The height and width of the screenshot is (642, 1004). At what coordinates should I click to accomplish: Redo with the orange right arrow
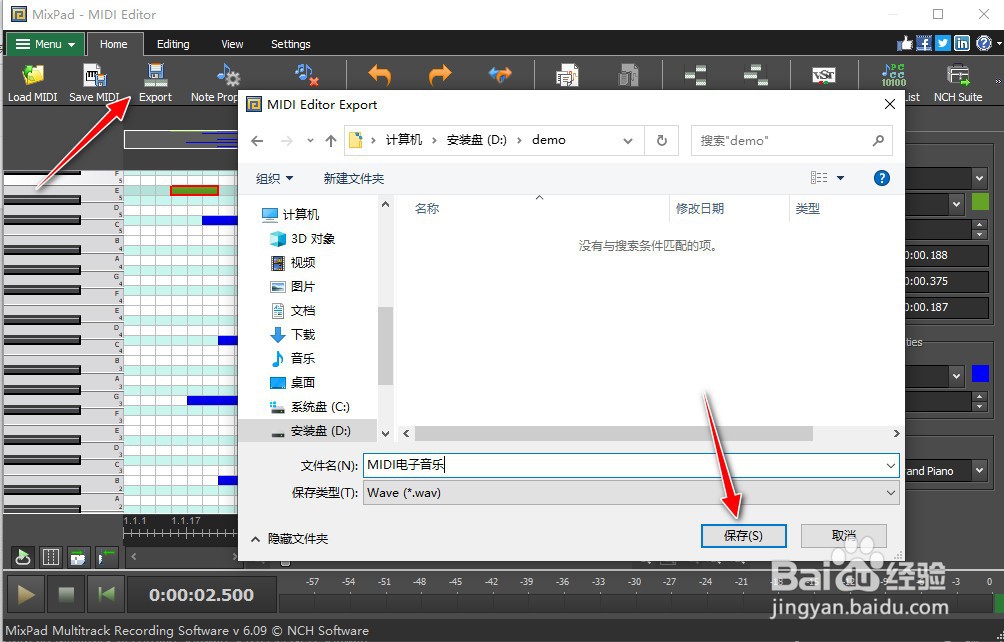coord(440,75)
